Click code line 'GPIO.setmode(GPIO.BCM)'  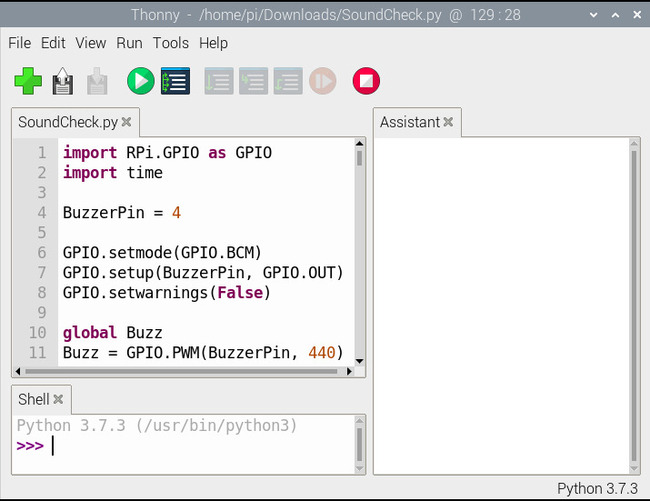point(162,252)
